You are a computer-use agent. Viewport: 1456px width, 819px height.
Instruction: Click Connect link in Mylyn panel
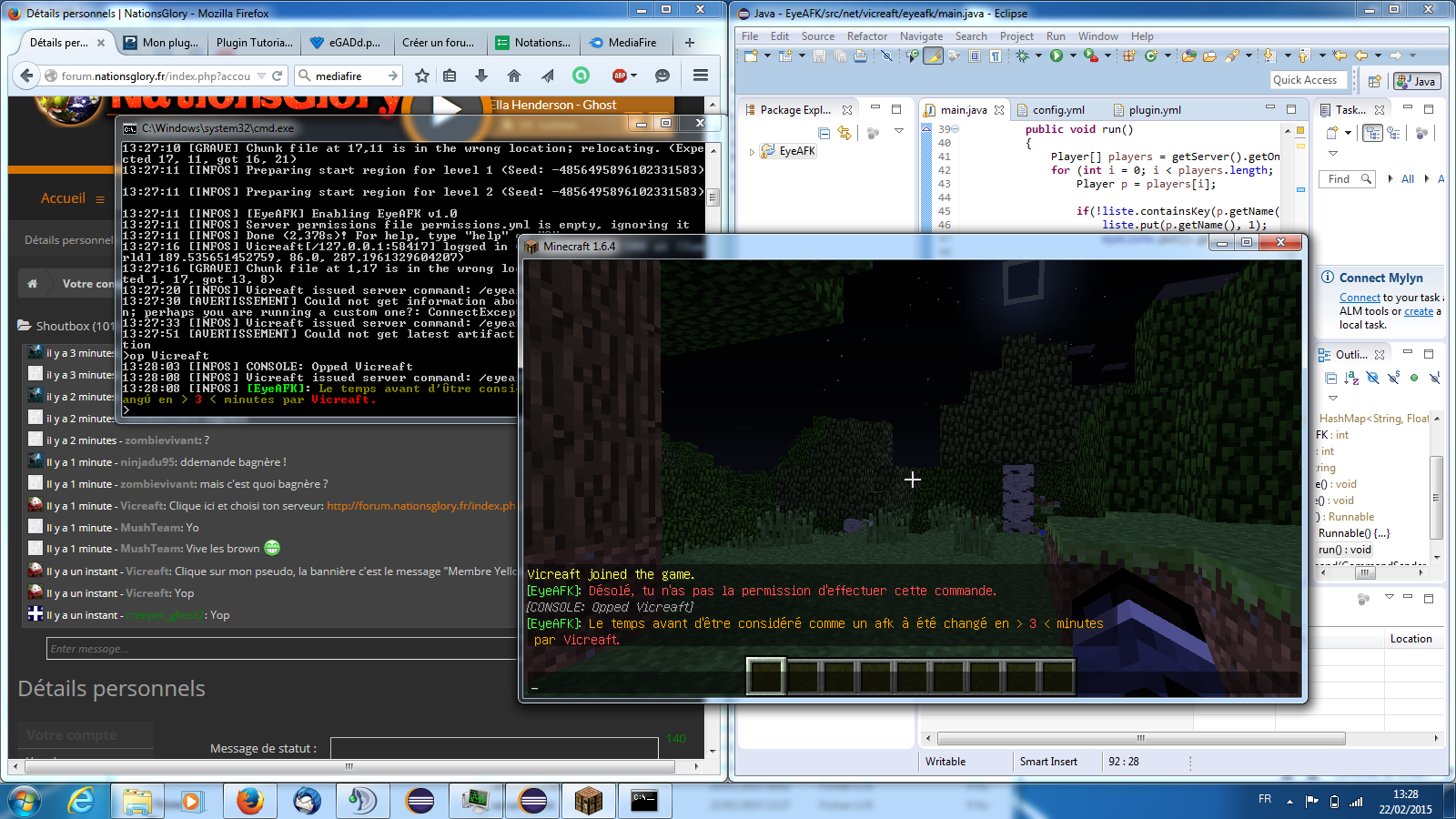point(1360,298)
